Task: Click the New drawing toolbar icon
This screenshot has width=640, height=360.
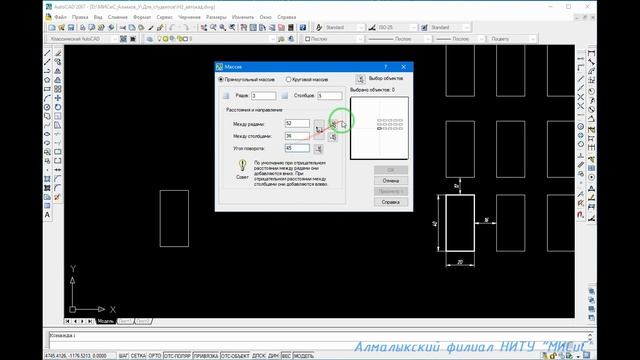Action: tap(52, 27)
